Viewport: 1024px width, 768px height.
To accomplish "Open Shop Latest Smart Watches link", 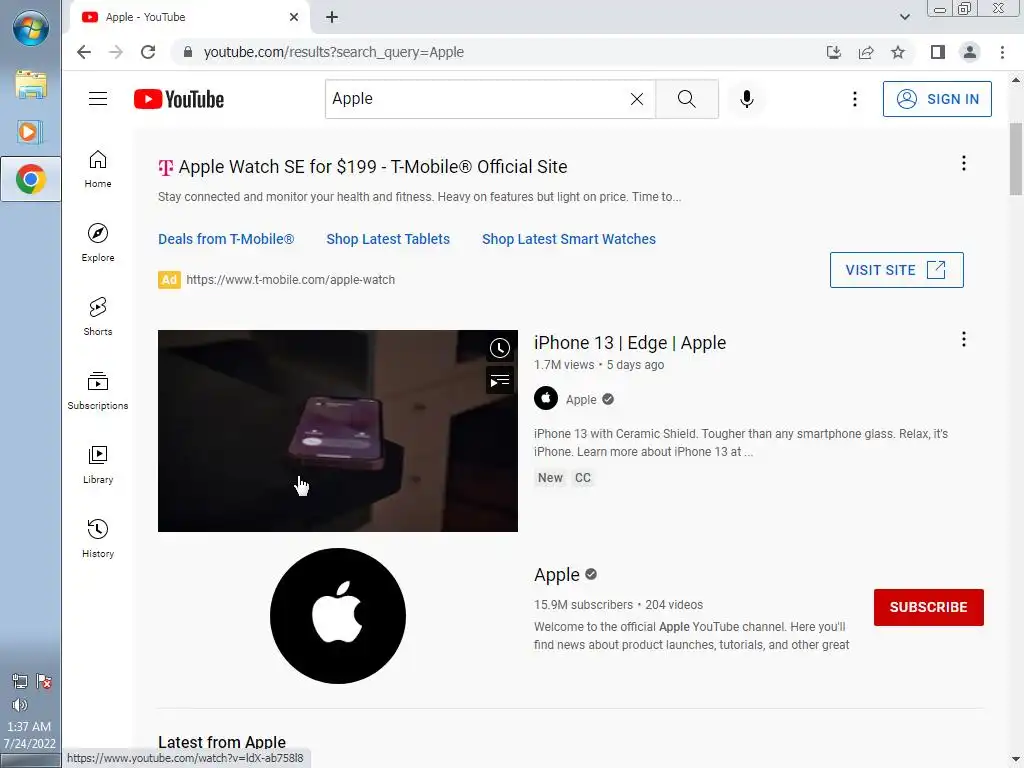I will click(569, 239).
